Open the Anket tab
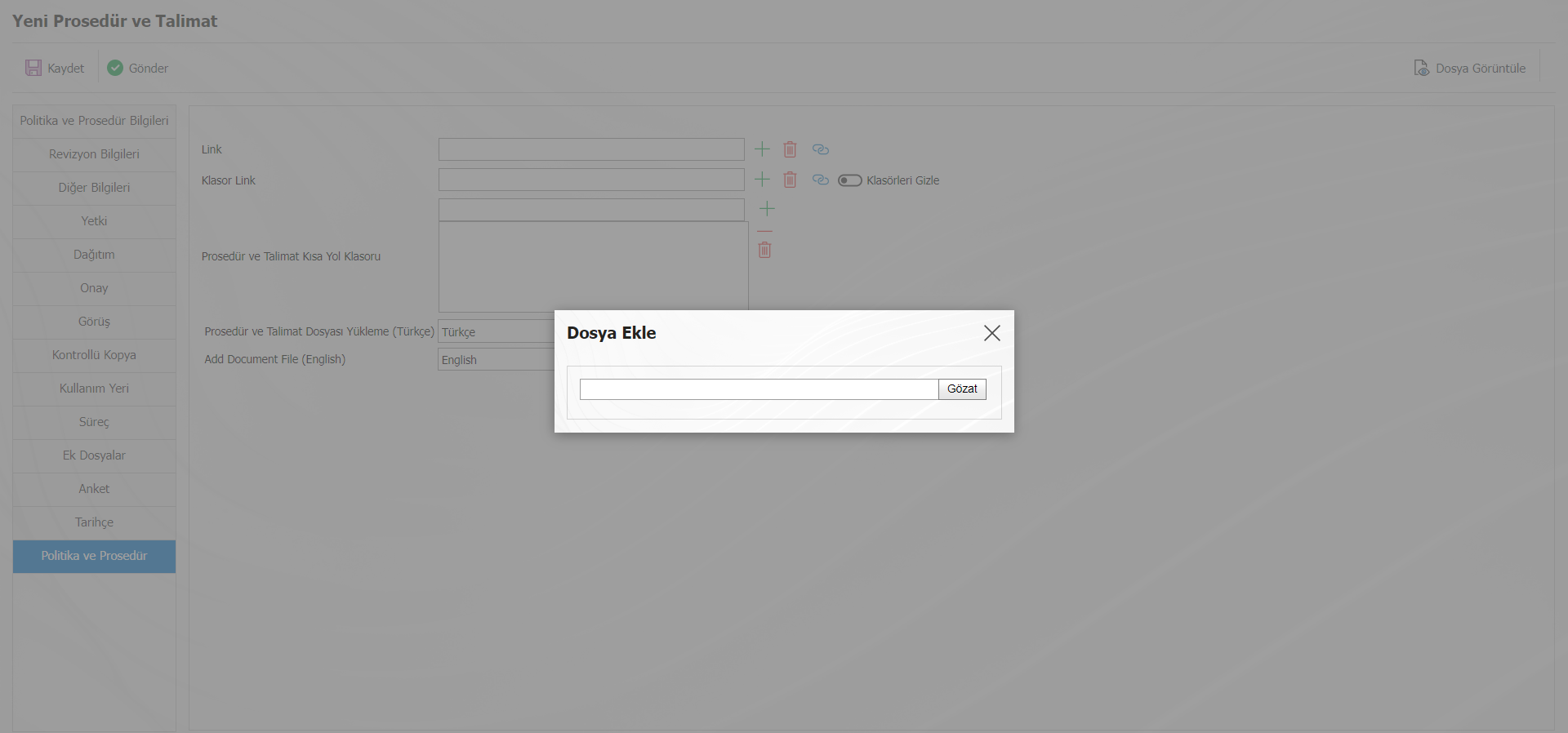The width and height of the screenshot is (1568, 733). coord(94,489)
